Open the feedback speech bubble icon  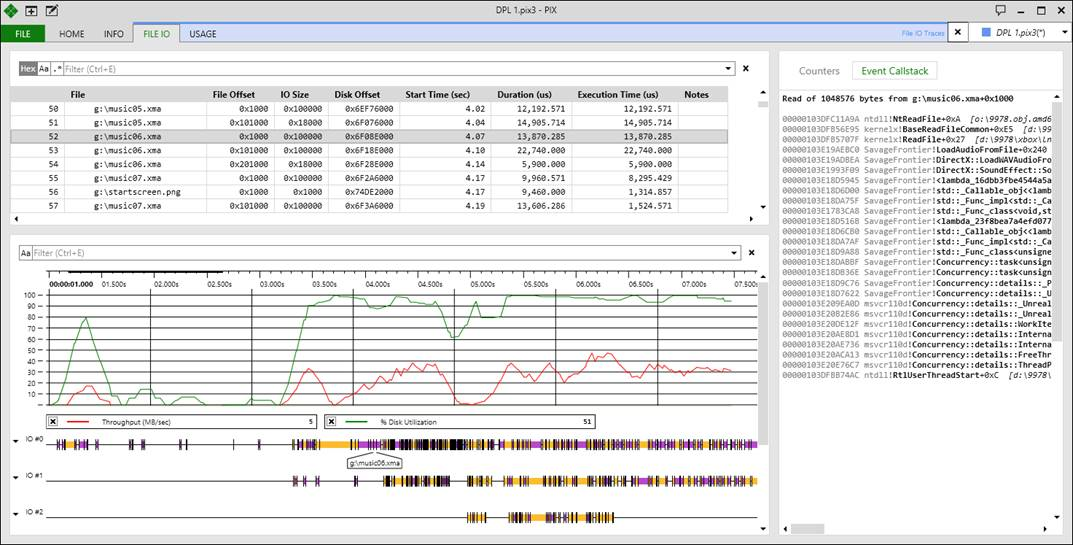[1000, 10]
